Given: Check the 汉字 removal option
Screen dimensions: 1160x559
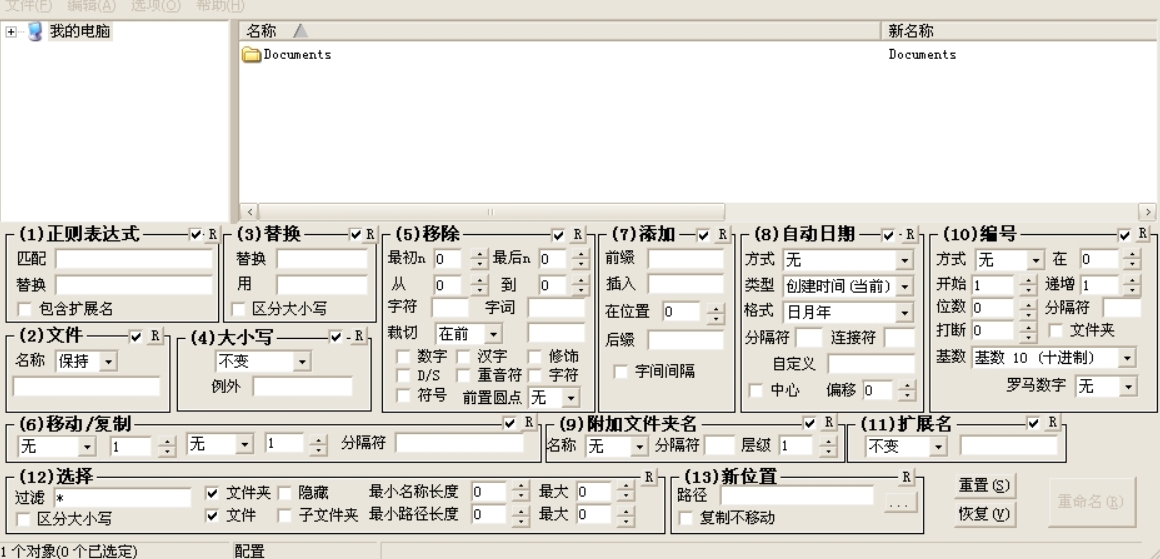Looking at the screenshot, I should tap(463, 357).
